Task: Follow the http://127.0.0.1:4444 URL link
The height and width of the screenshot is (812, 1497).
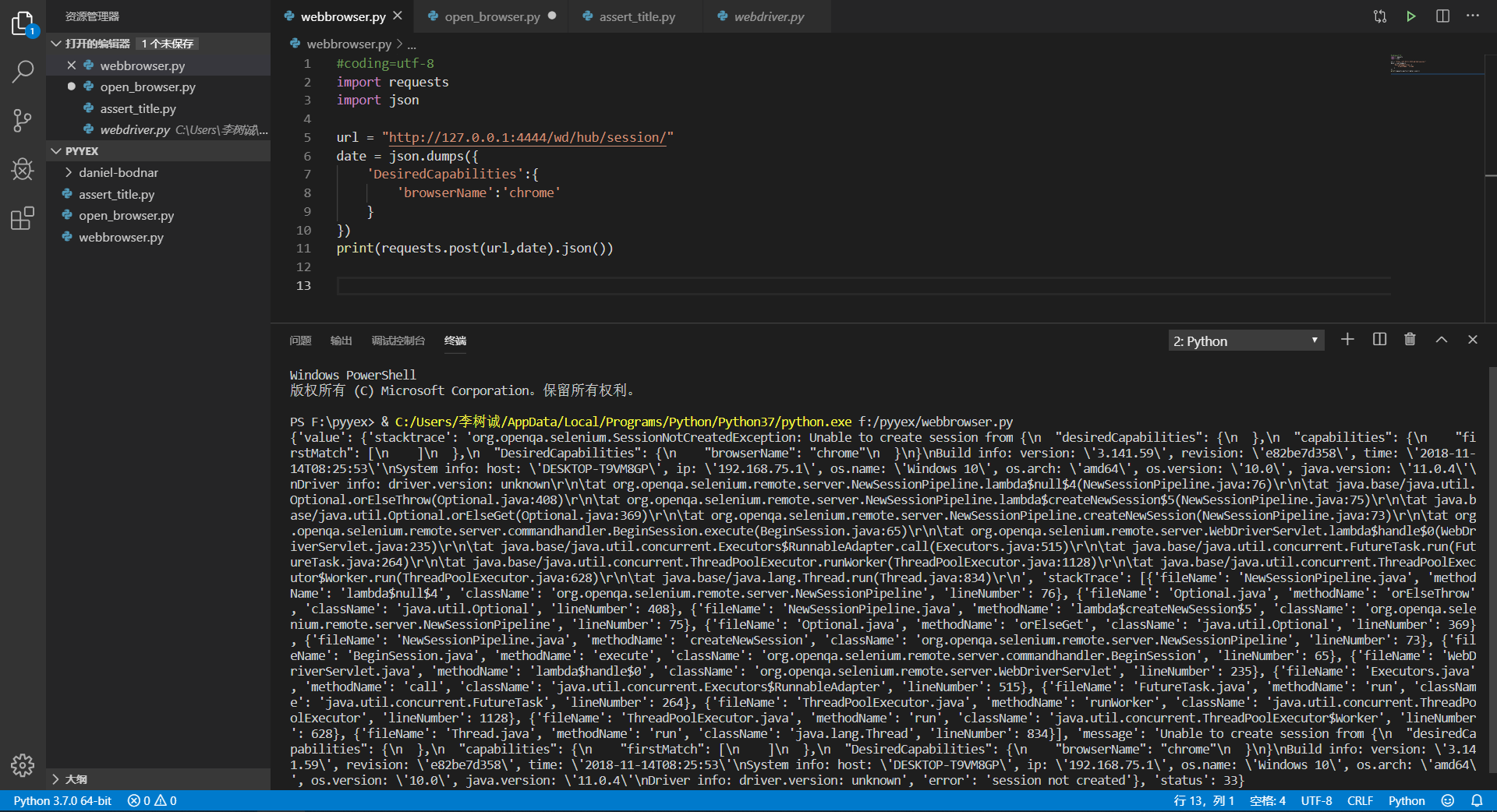Action: click(x=527, y=137)
